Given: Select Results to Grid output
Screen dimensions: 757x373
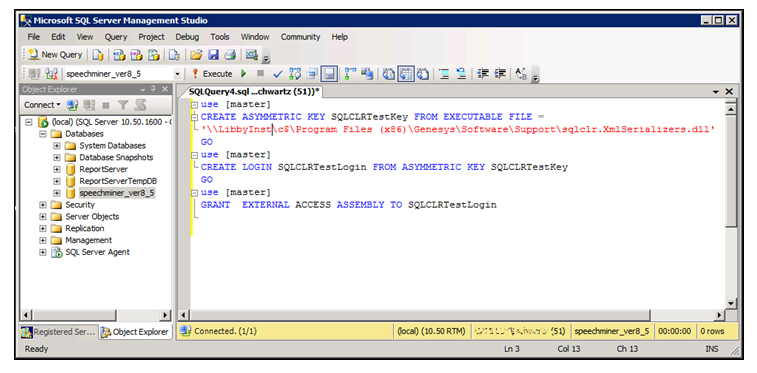Looking at the screenshot, I should coord(406,74).
